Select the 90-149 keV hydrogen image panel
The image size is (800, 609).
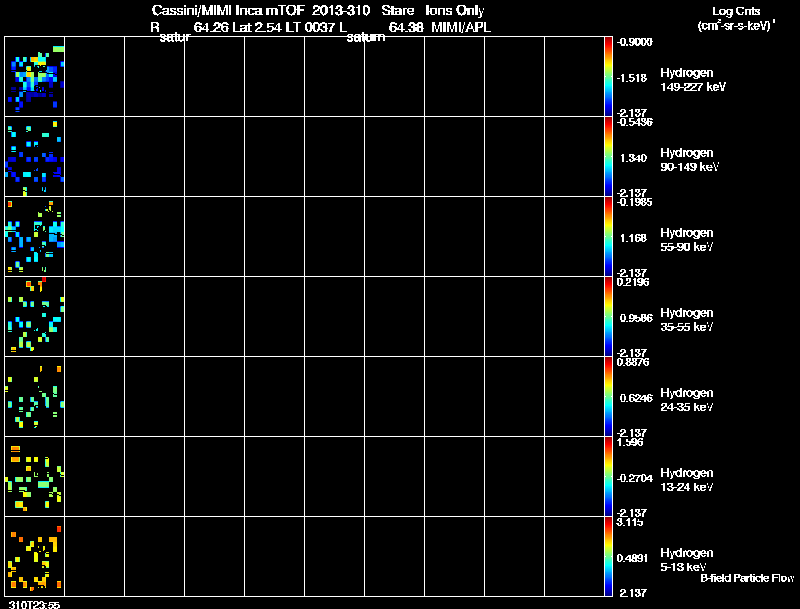click(35, 157)
